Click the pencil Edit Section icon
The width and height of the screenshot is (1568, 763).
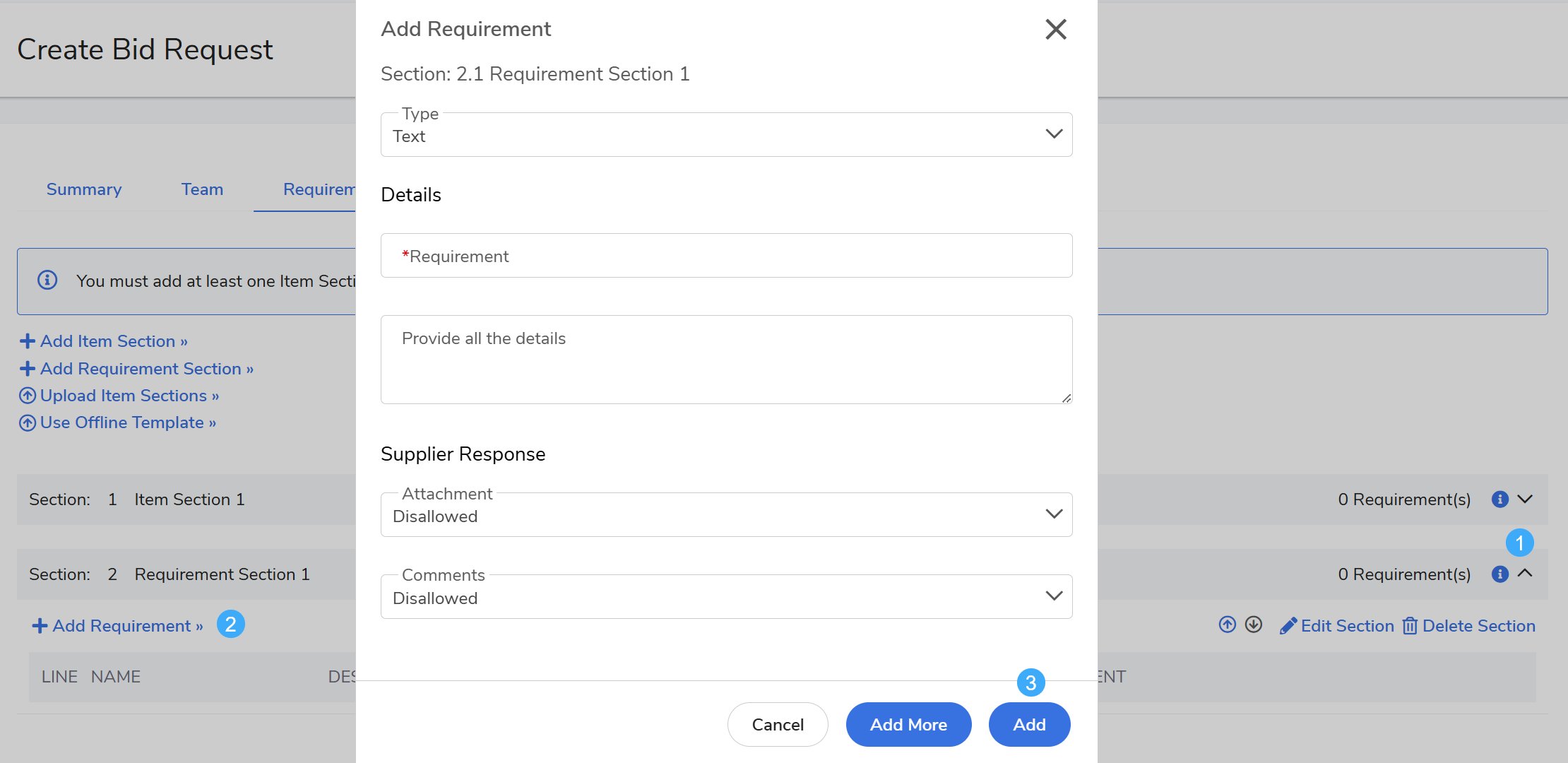pos(1288,626)
